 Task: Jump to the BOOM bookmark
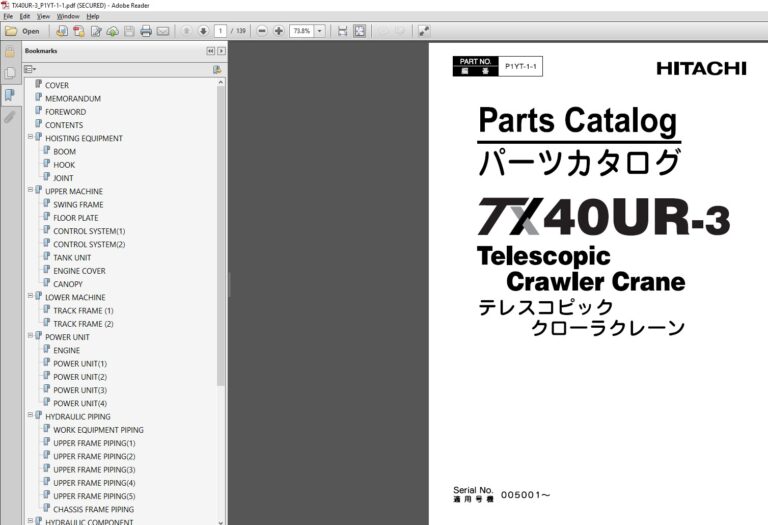coord(65,151)
